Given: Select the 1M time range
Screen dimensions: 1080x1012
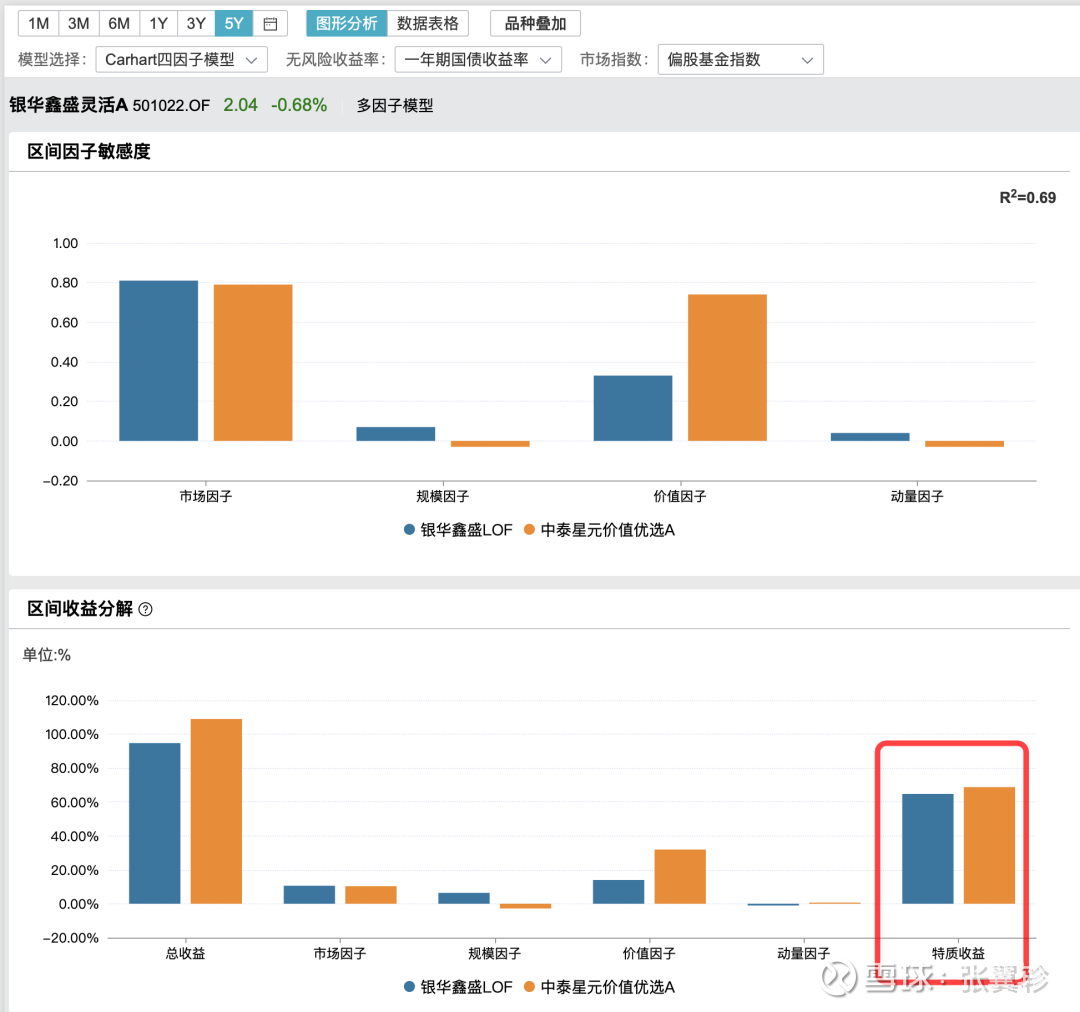Looking at the screenshot, I should click(x=39, y=24).
